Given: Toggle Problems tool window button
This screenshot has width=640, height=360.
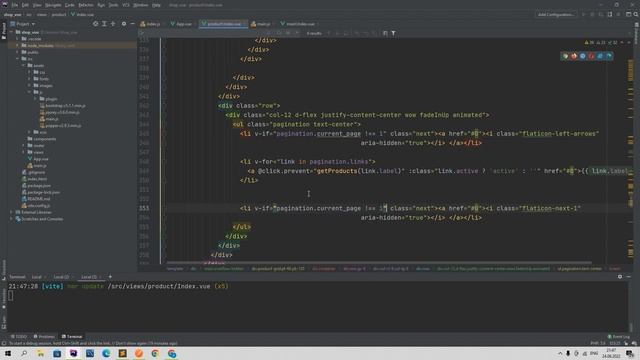Looking at the screenshot, I should point(44,337).
